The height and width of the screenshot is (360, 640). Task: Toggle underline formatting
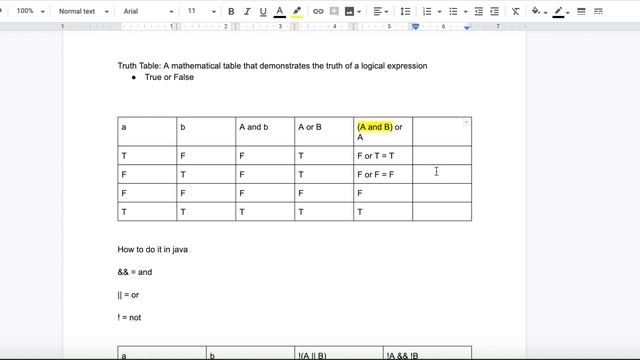click(x=263, y=11)
